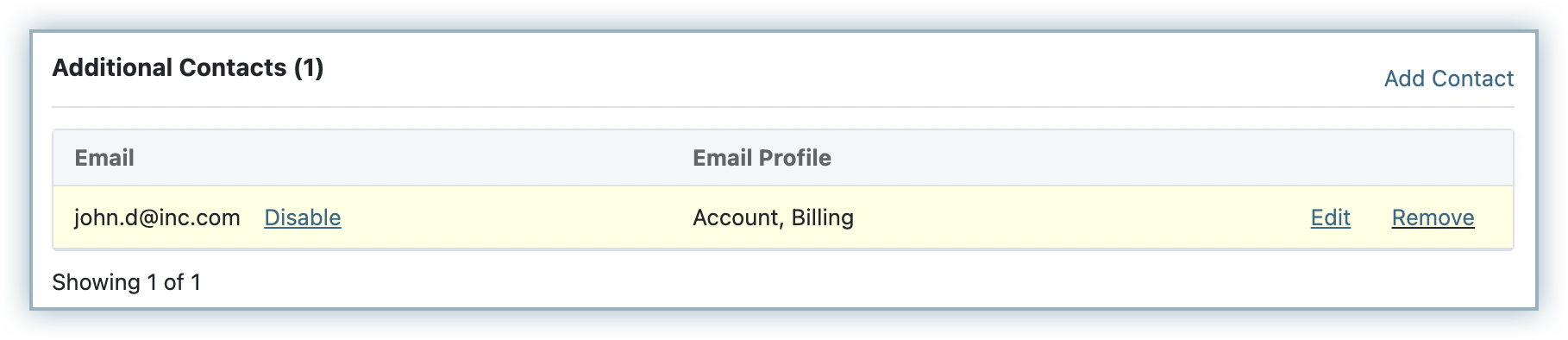Open the Add Contact form
This screenshot has width=1568, height=340.
click(1448, 79)
